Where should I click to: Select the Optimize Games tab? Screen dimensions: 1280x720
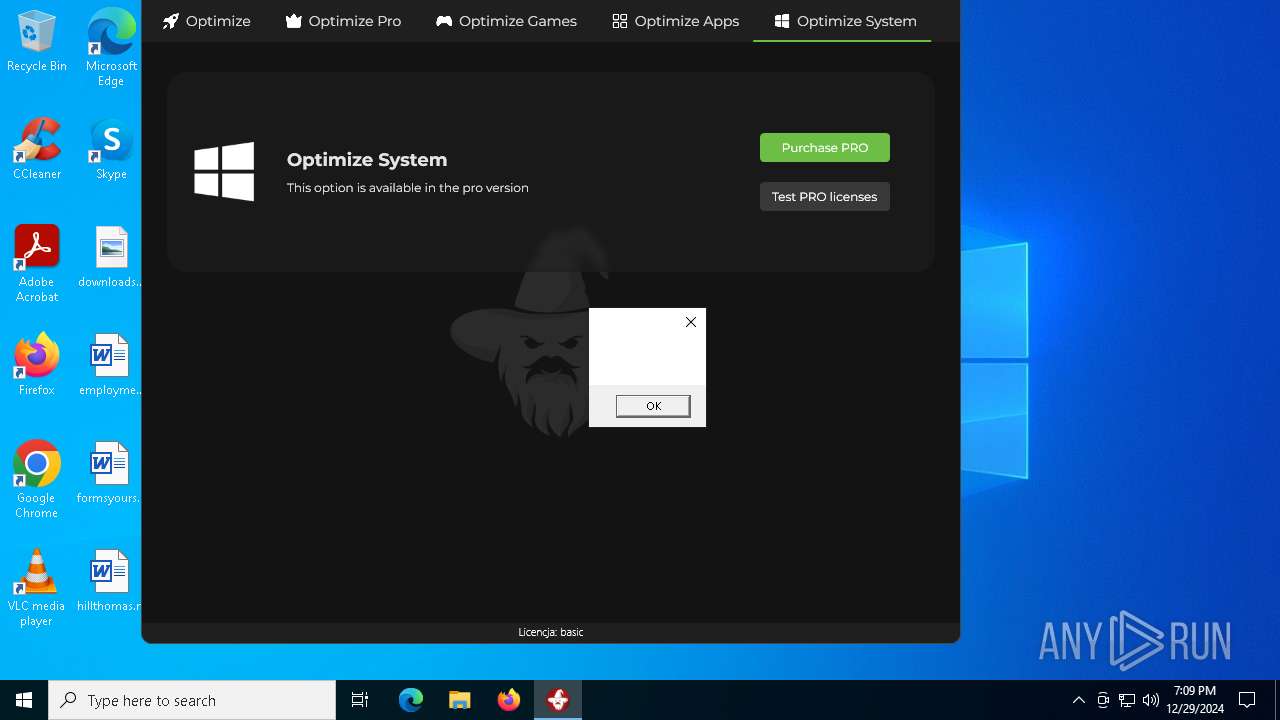pyautogui.click(x=506, y=21)
